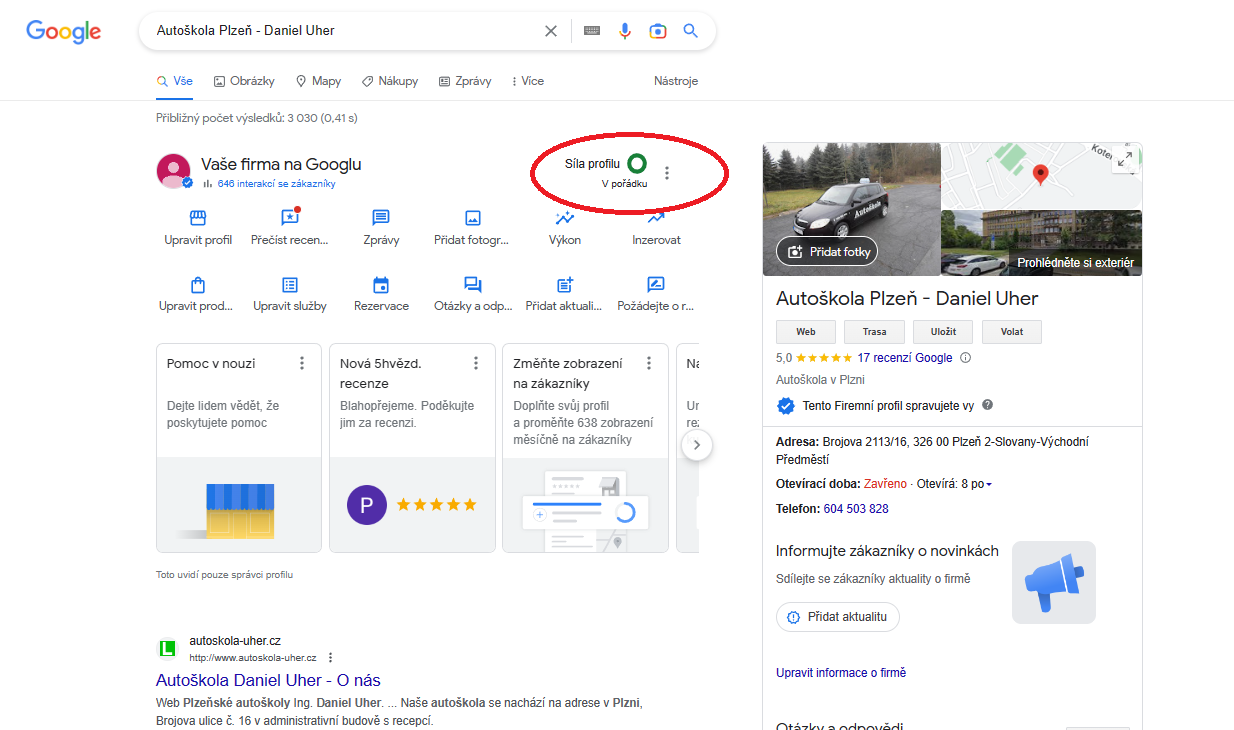This screenshot has width=1234, height=730.
Task: Open the Pomoc v nouzi card
Action: pos(239,448)
